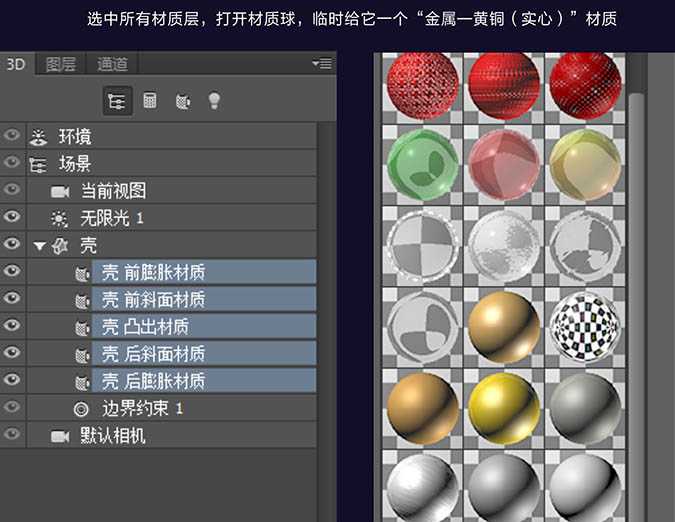Toggle visibility of 场景
This screenshot has width=675, height=522.
[12, 162]
